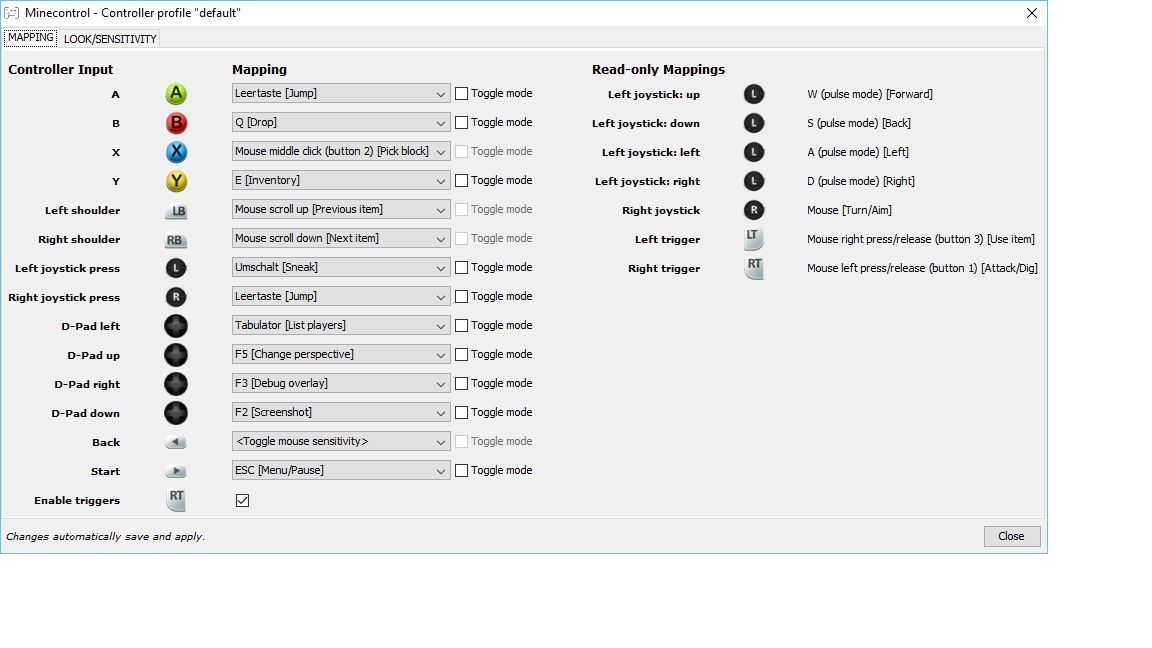1152x648 pixels.
Task: Select the MAPPING tab
Action: coord(31,37)
